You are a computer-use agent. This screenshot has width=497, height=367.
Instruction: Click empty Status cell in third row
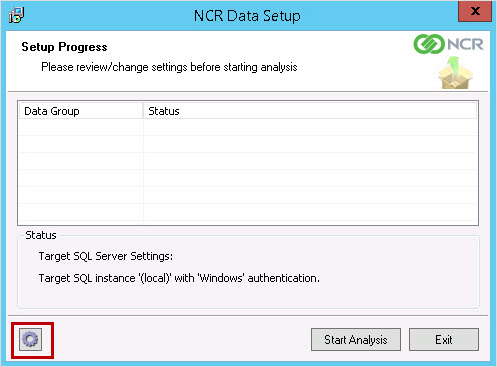tap(310, 161)
